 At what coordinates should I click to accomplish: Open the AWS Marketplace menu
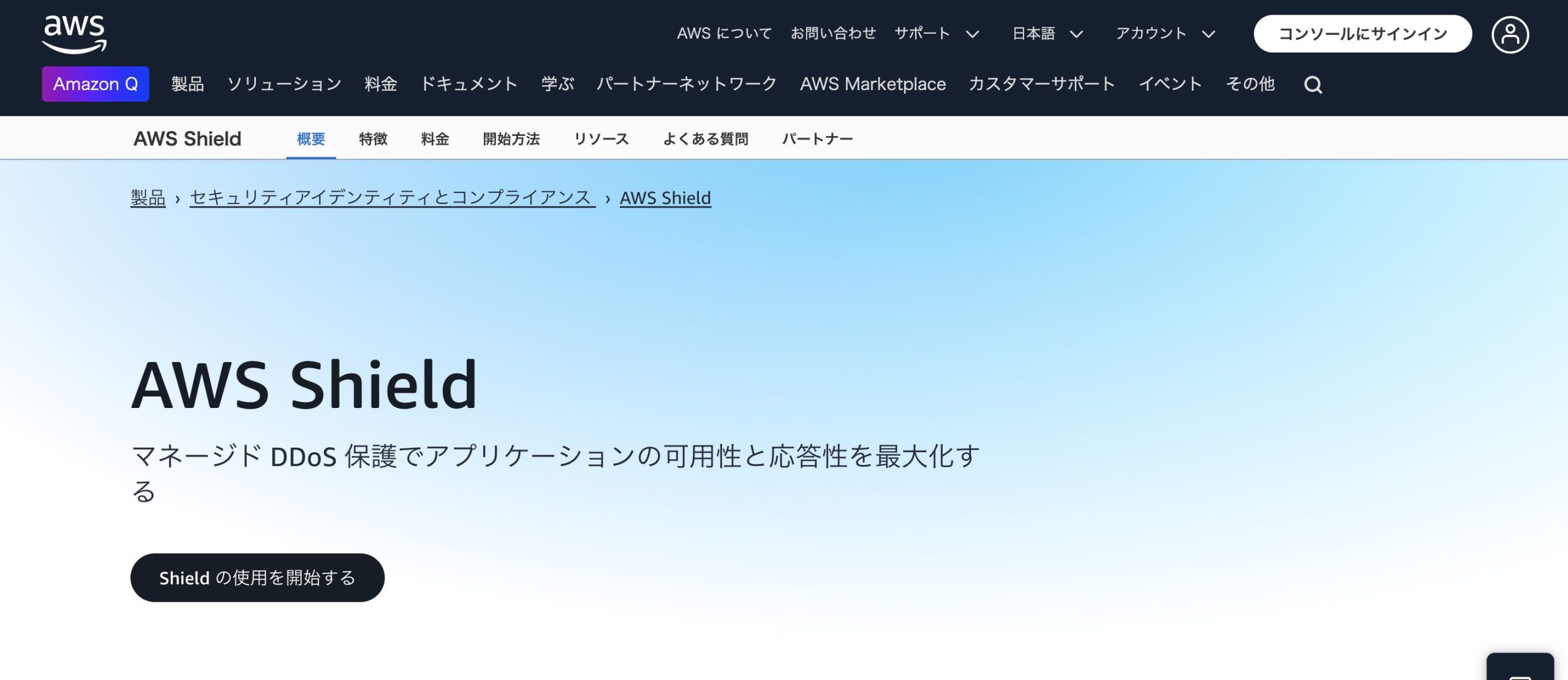click(873, 84)
